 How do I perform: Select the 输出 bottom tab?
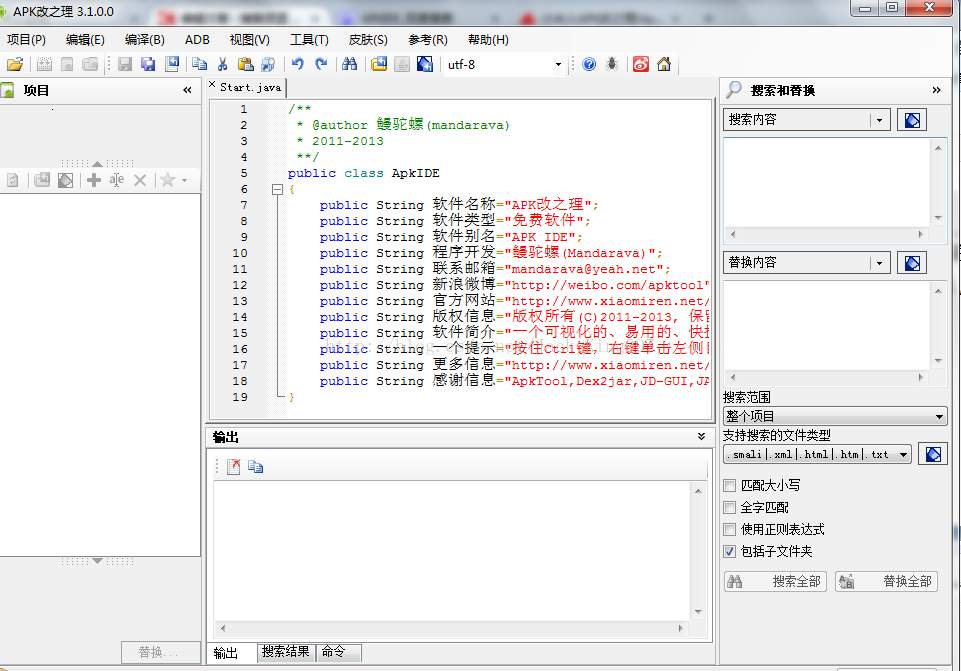point(232,653)
